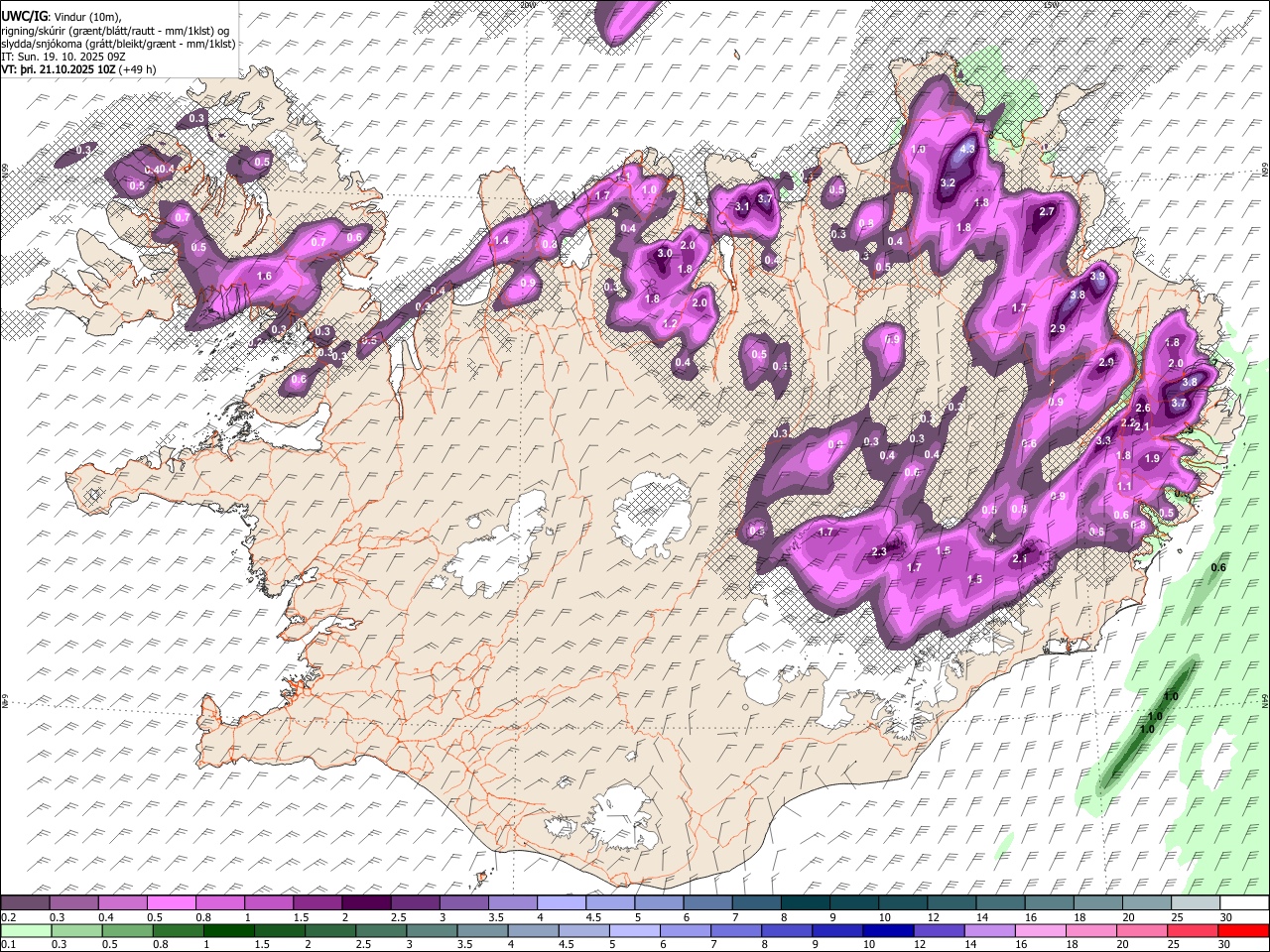
Task: Click the 3.0 precipitation value on the map
Action: (665, 254)
